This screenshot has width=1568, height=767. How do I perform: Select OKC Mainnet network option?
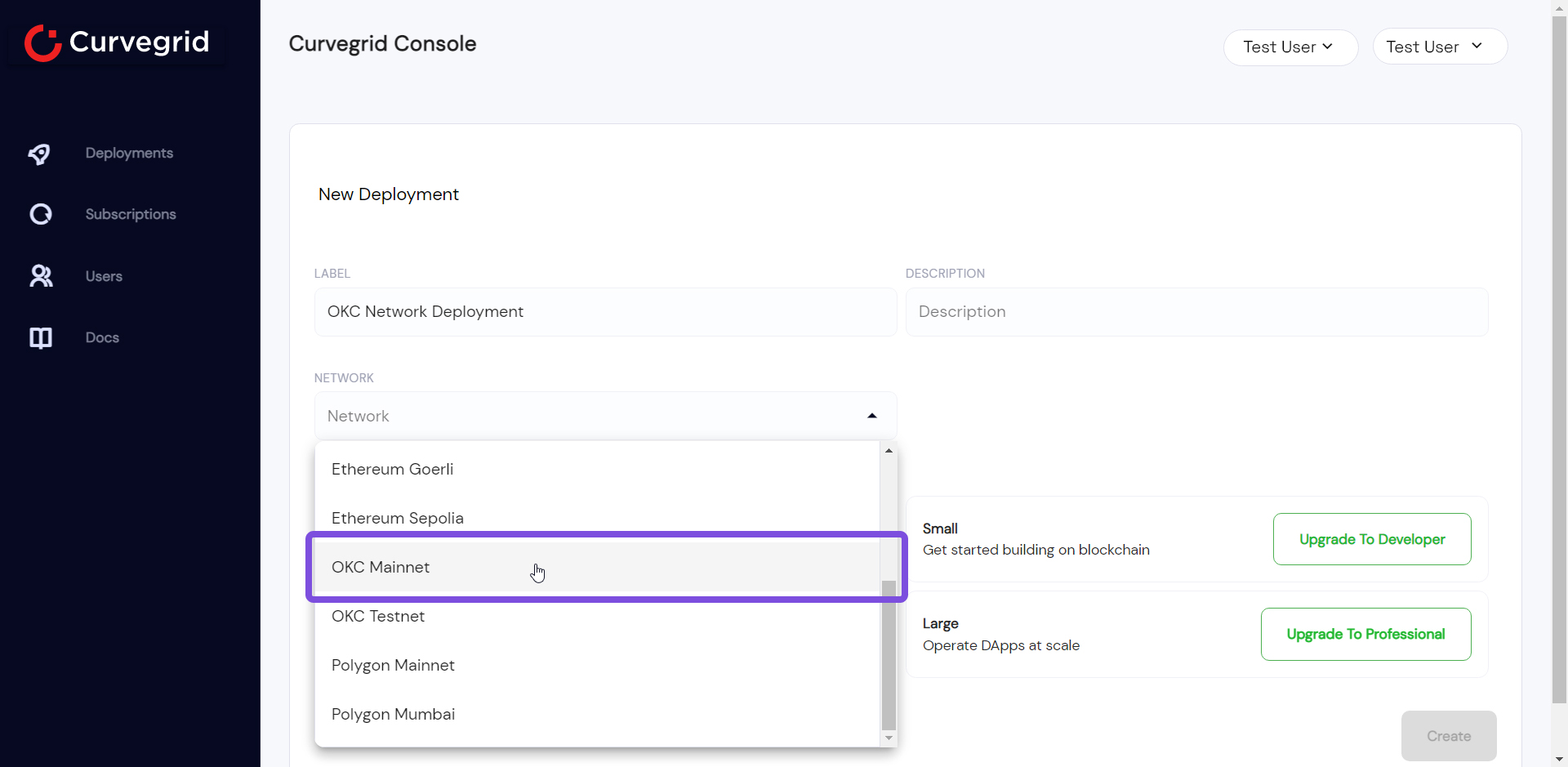(381, 567)
